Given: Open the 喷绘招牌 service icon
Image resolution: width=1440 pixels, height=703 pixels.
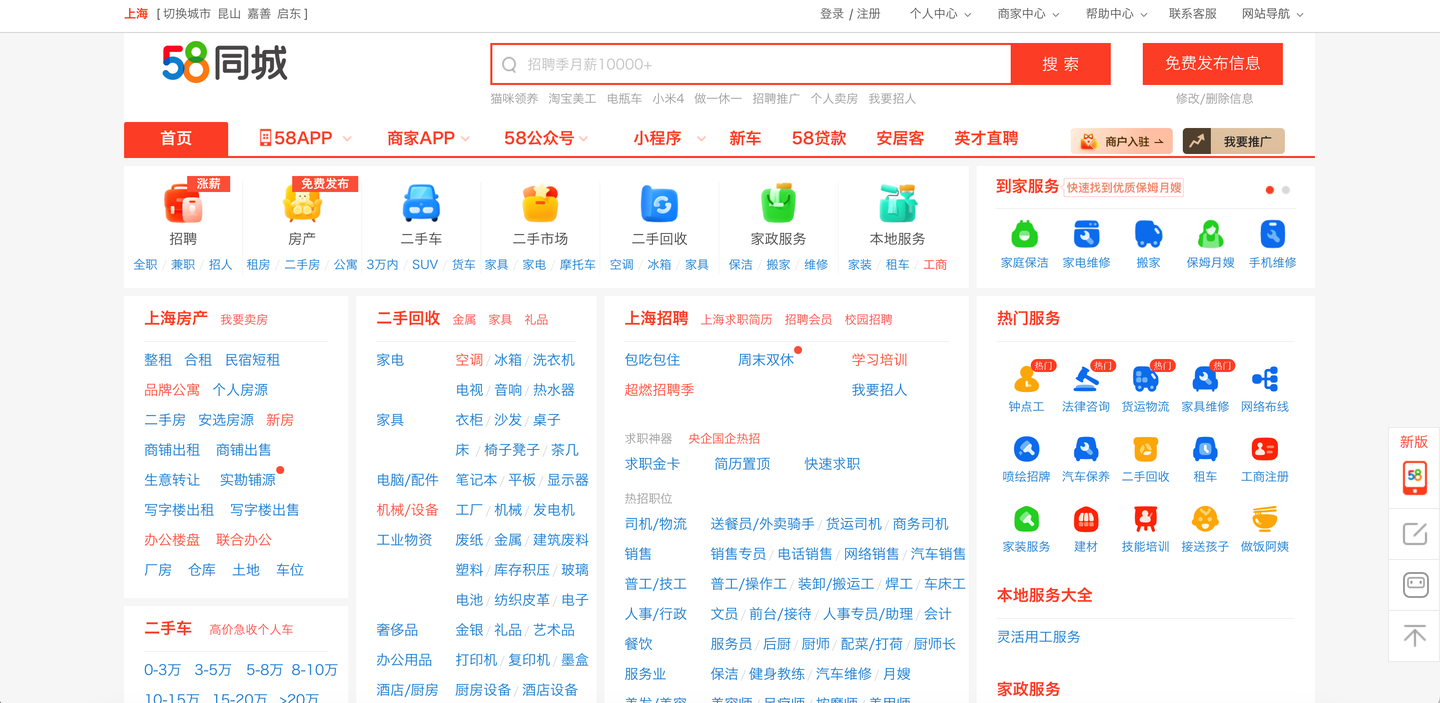Looking at the screenshot, I should pyautogui.click(x=1026, y=449).
